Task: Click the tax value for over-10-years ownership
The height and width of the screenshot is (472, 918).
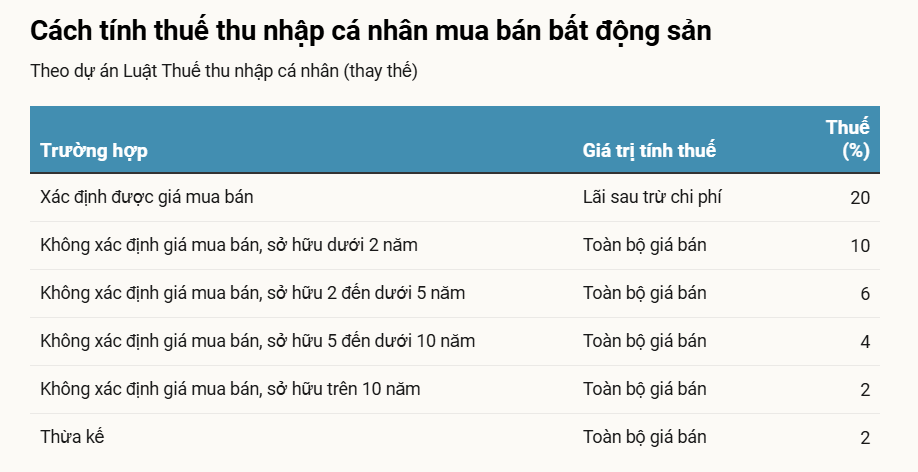Action: point(865,390)
